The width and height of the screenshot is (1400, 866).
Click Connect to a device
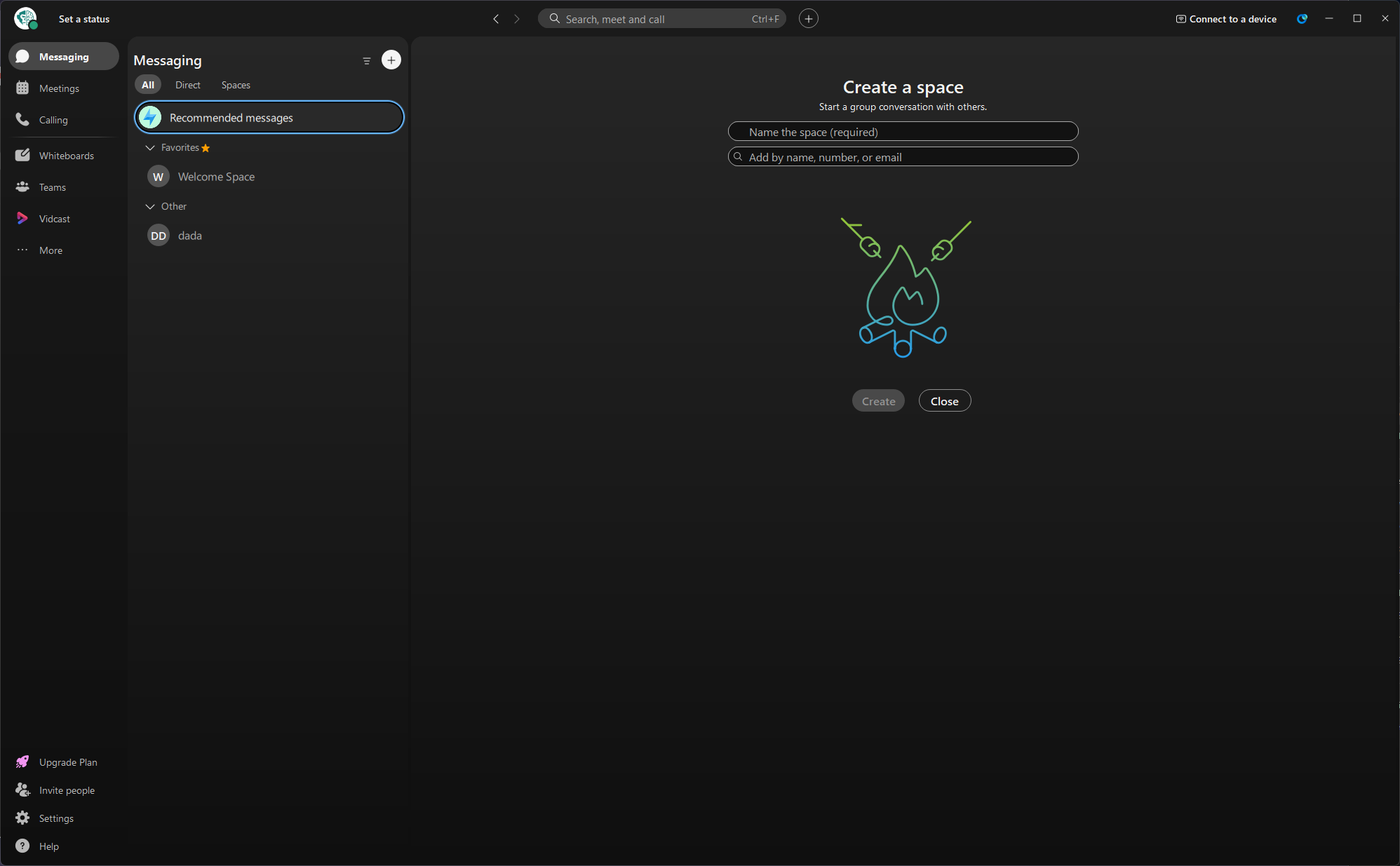(x=1226, y=19)
